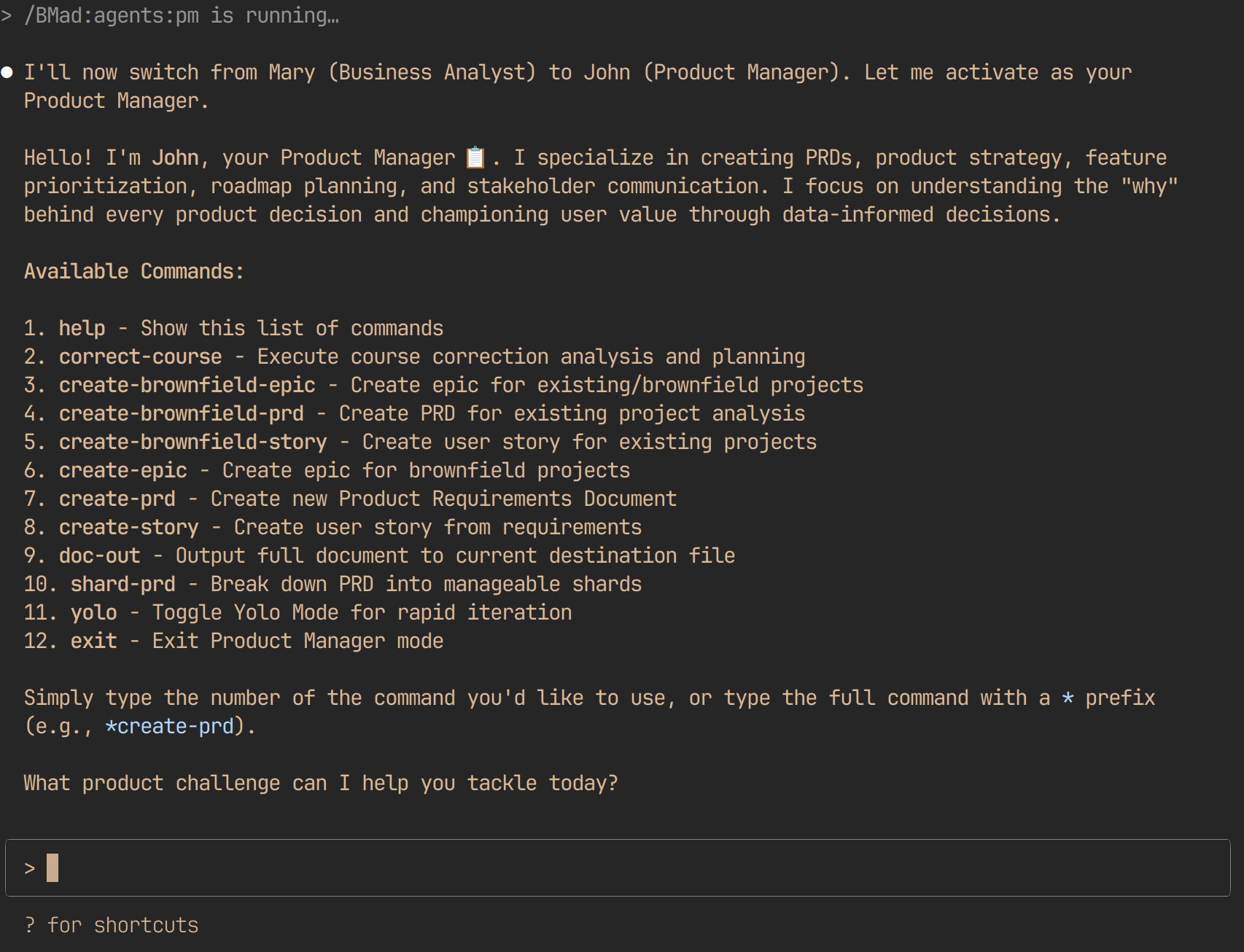Select the "create-brownfield-prd" command
The image size is (1244, 952).
pos(182,413)
